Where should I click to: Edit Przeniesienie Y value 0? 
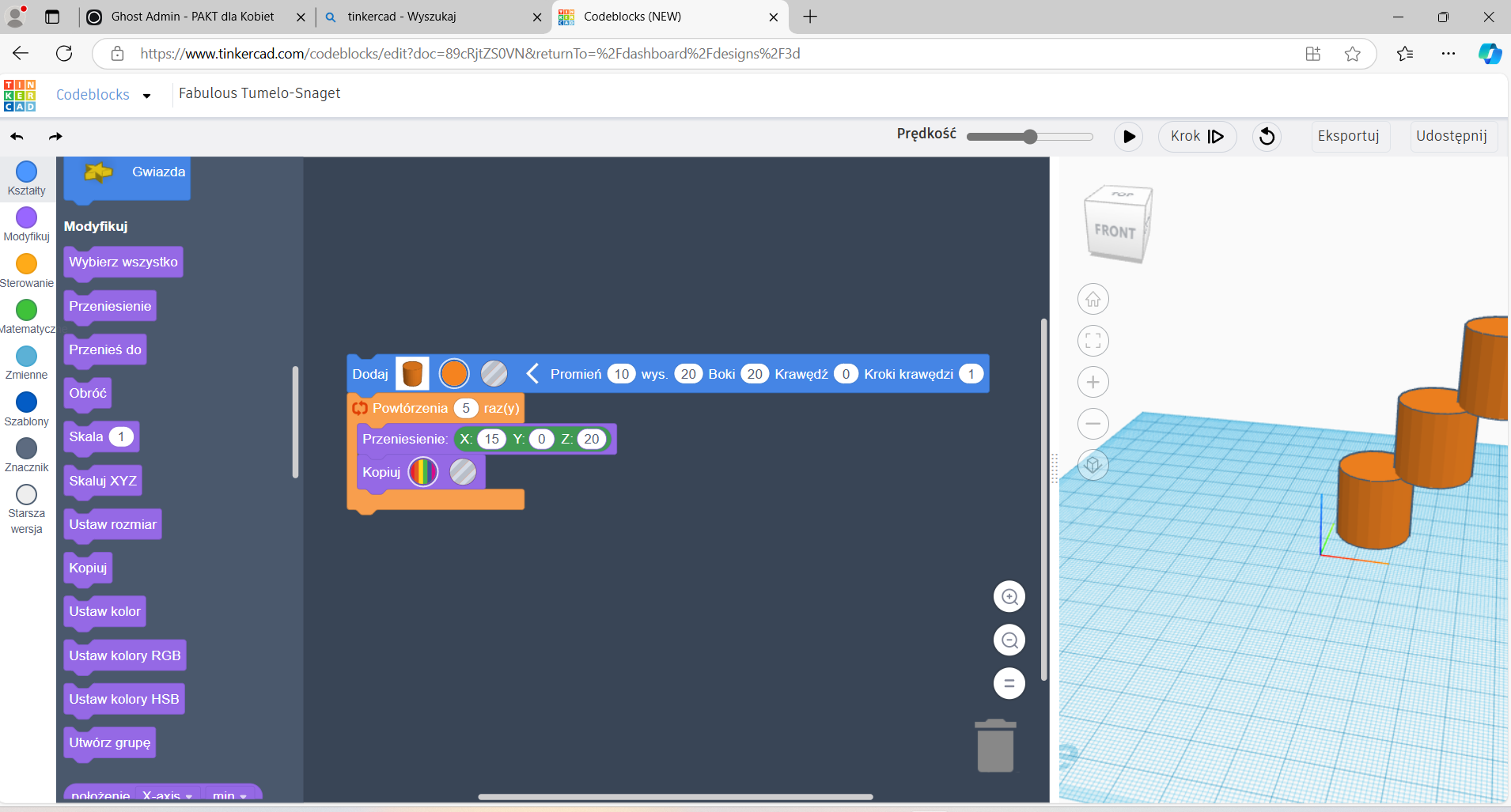click(542, 439)
